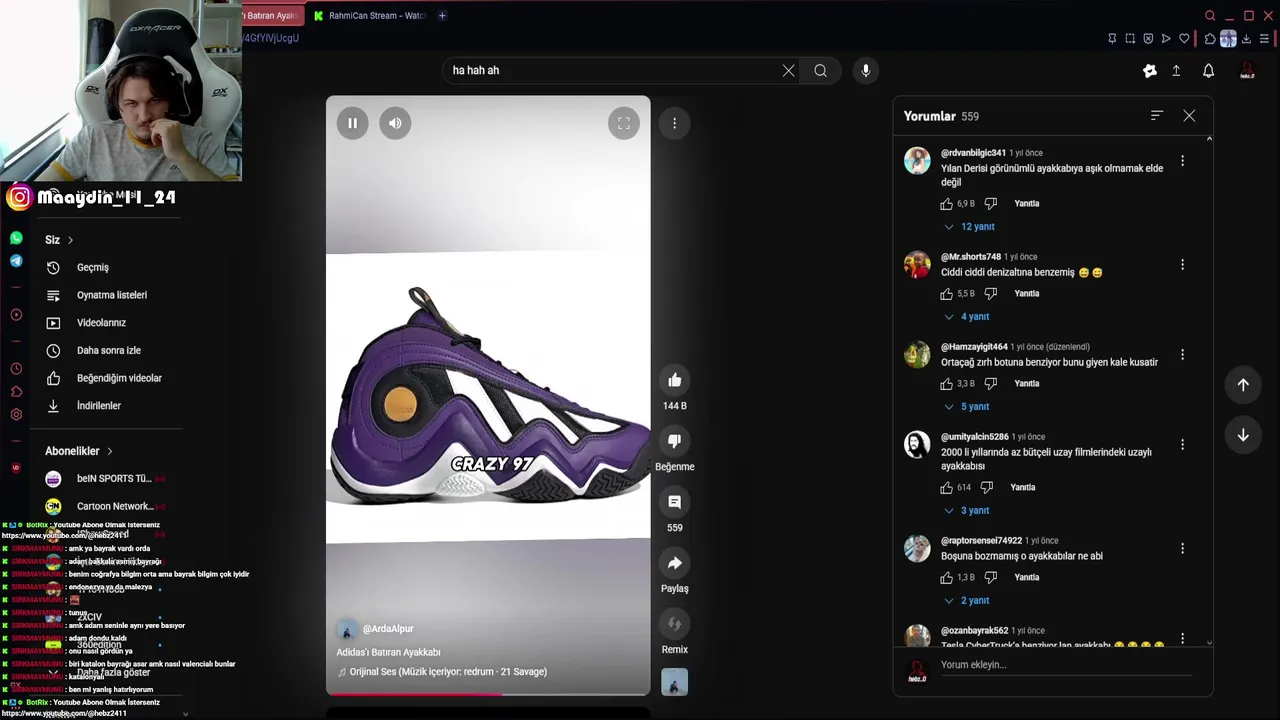Expand 2 yanıt replies
Image resolution: width=1280 pixels, height=720 pixels.
tap(967, 601)
